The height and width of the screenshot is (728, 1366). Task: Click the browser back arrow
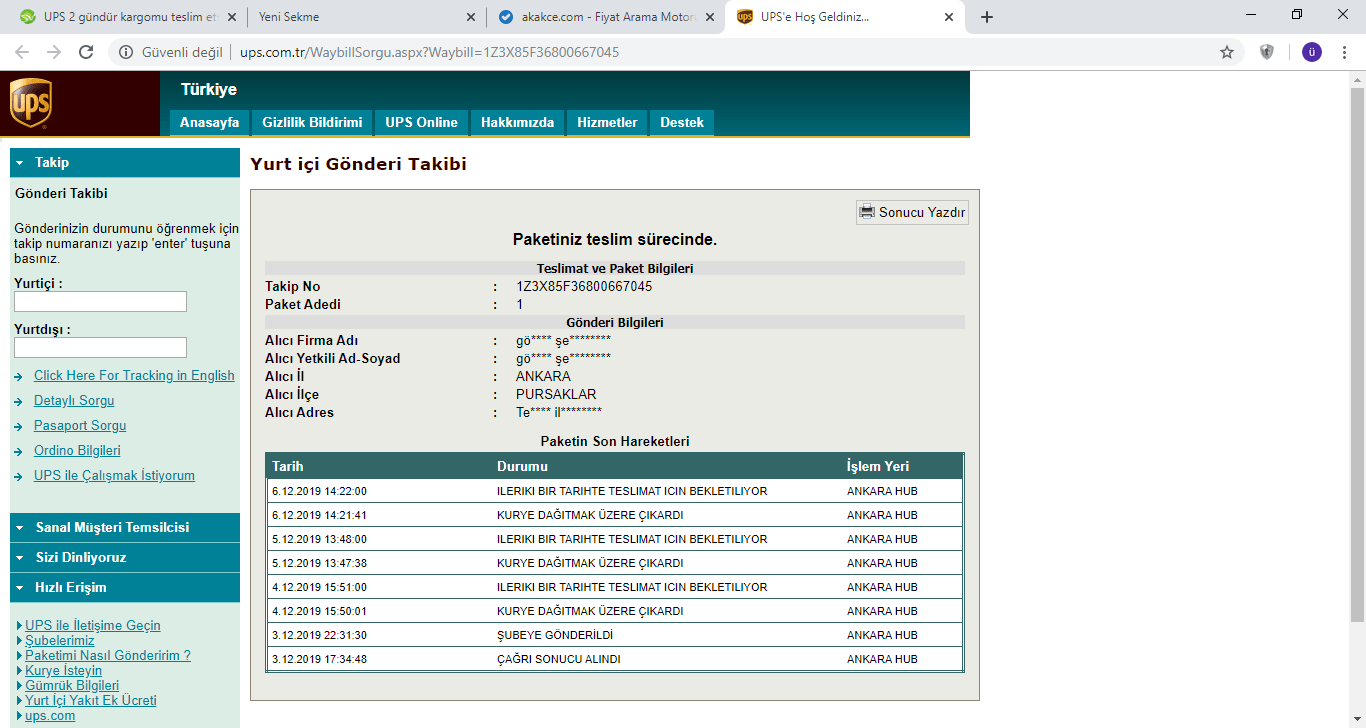22,52
